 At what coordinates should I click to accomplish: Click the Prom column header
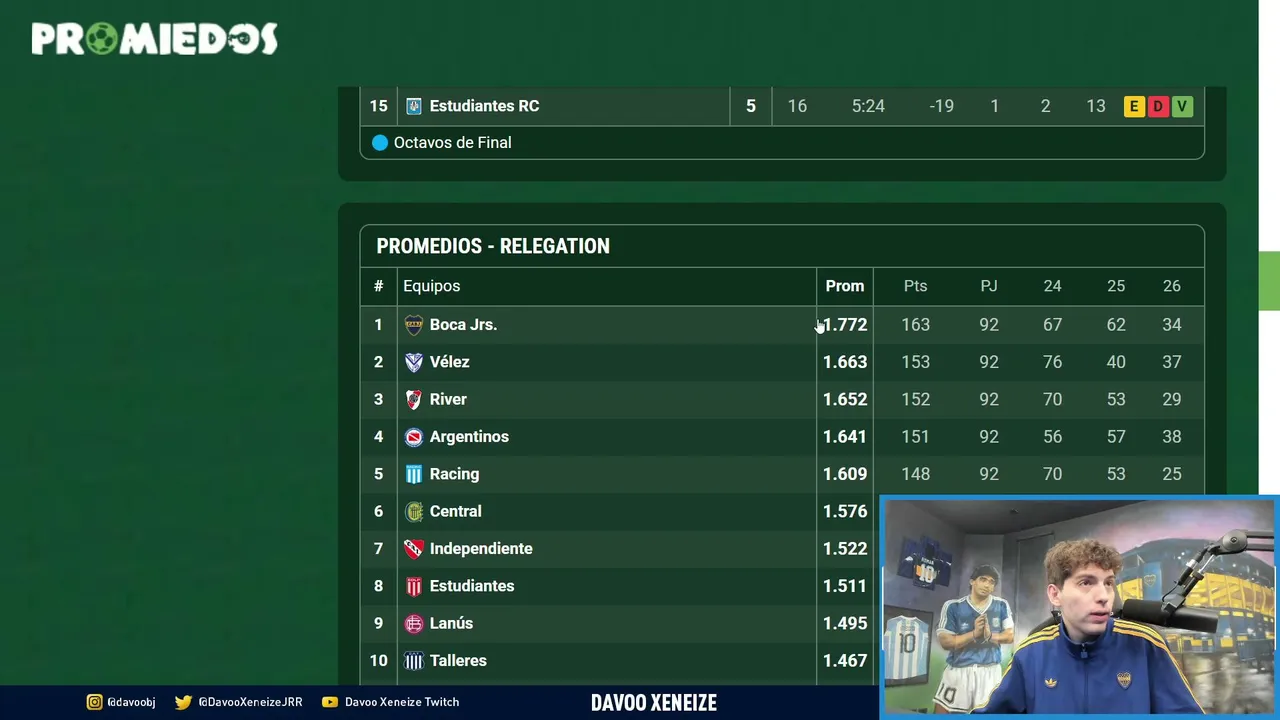coord(845,286)
